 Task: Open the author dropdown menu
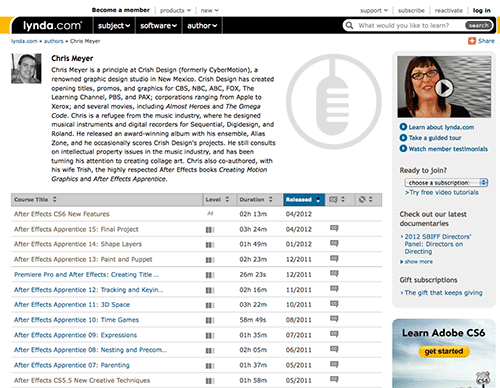[202, 26]
